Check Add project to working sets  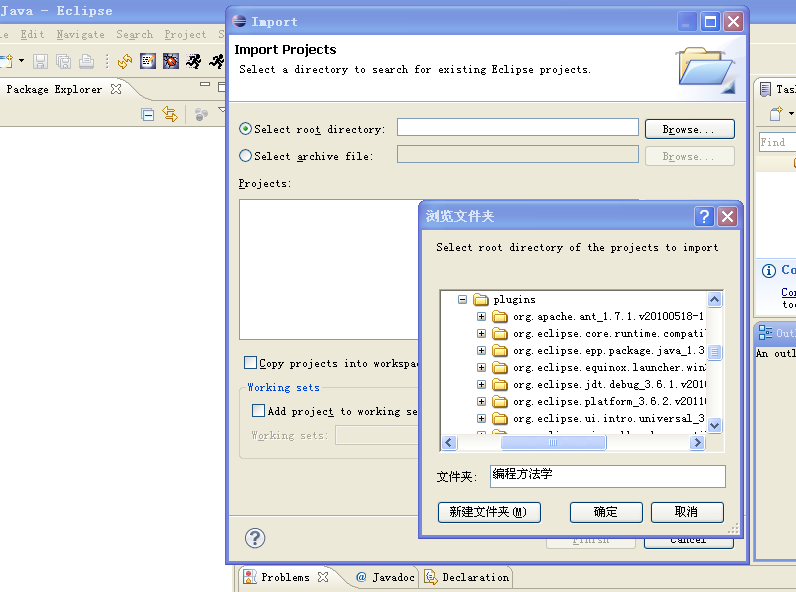click(x=258, y=410)
